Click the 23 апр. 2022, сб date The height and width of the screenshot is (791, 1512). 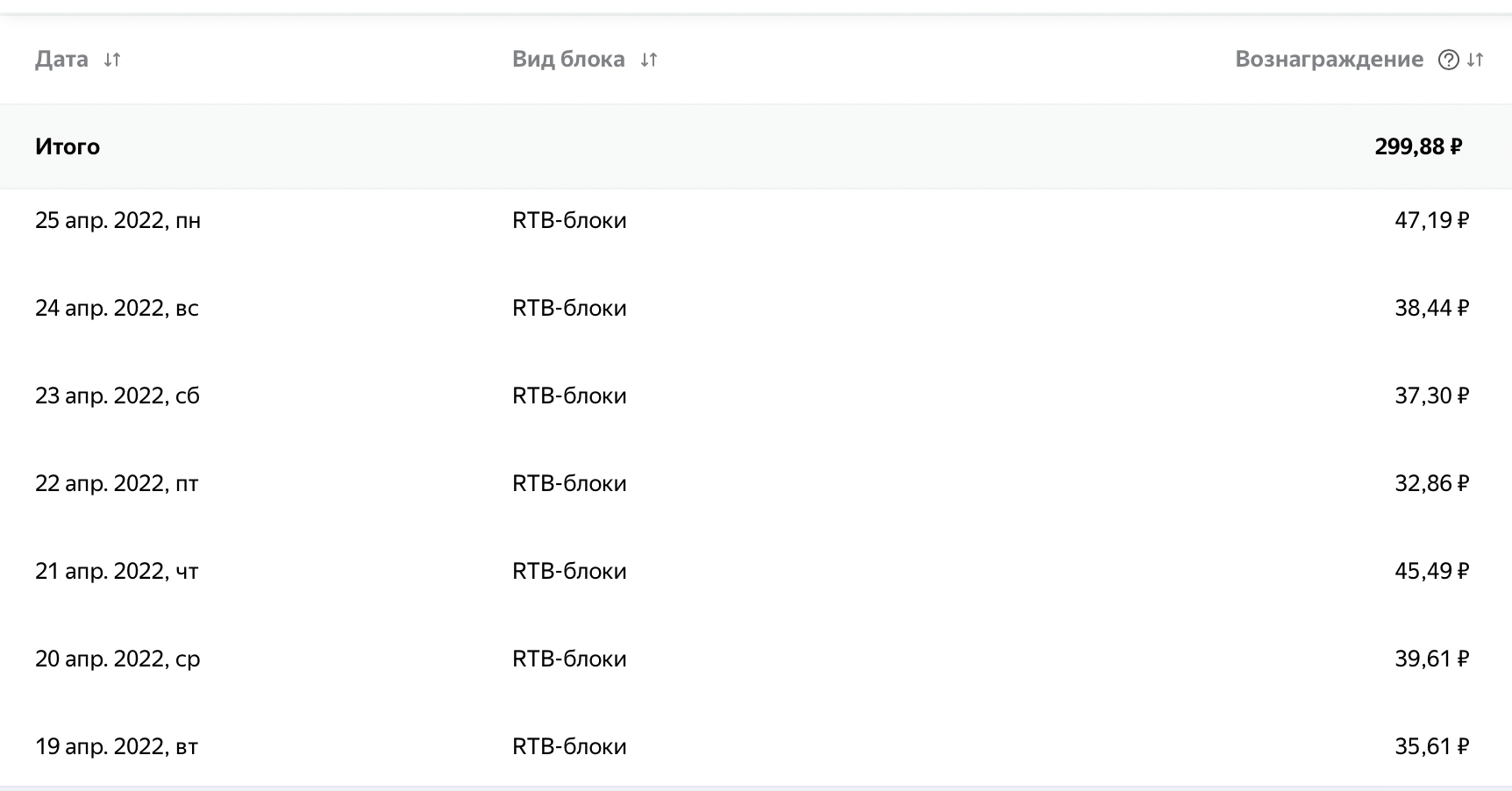coord(118,395)
